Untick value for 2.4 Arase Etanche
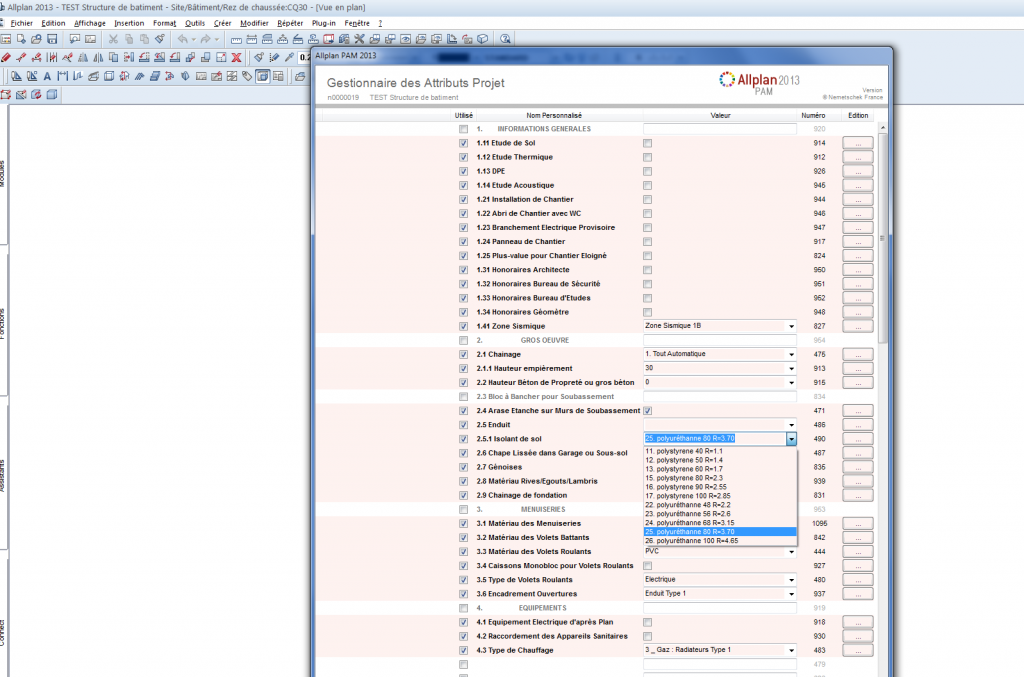This screenshot has width=1024, height=677. click(647, 411)
